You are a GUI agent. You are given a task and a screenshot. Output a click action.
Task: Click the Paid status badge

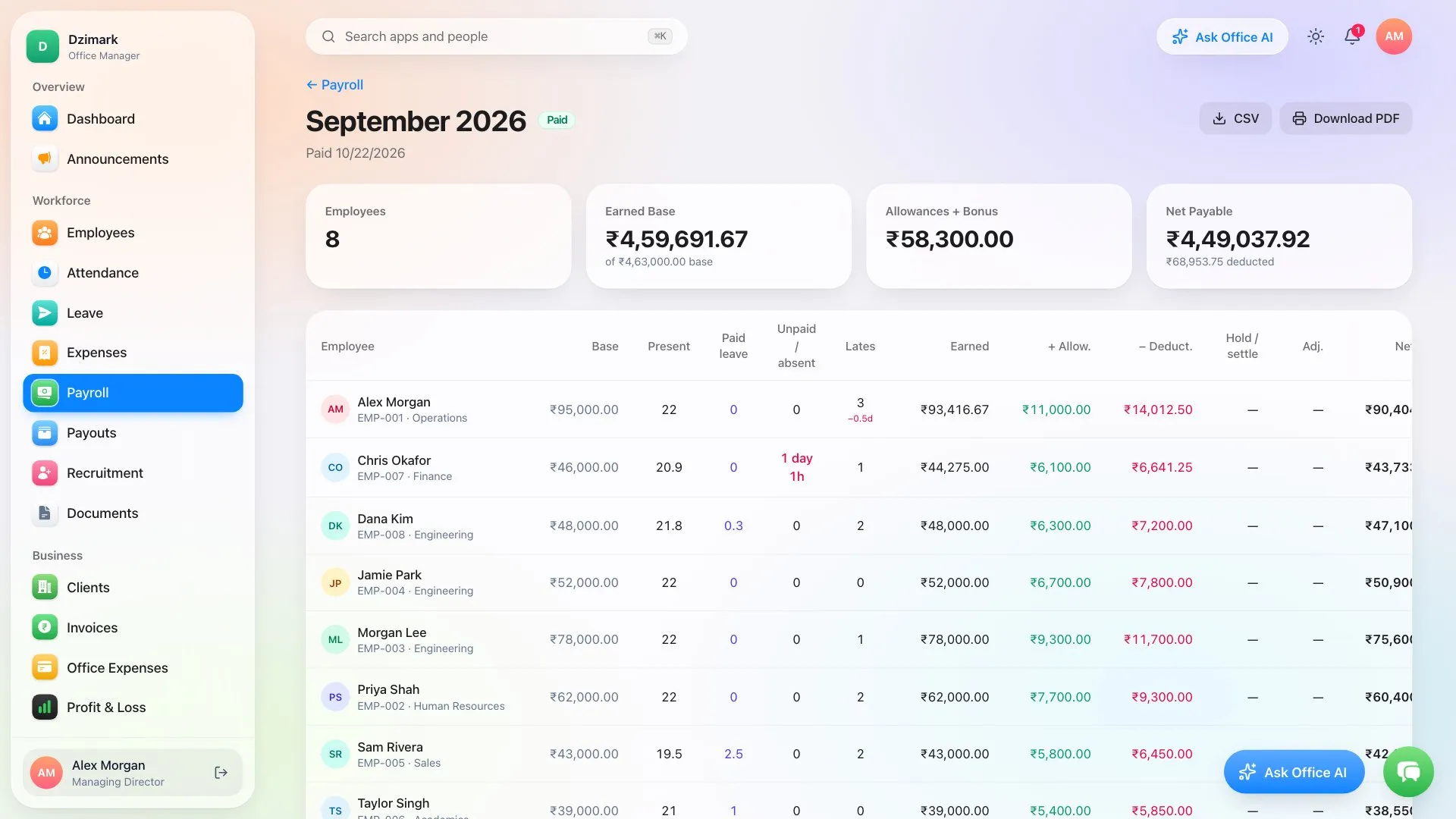tap(557, 120)
